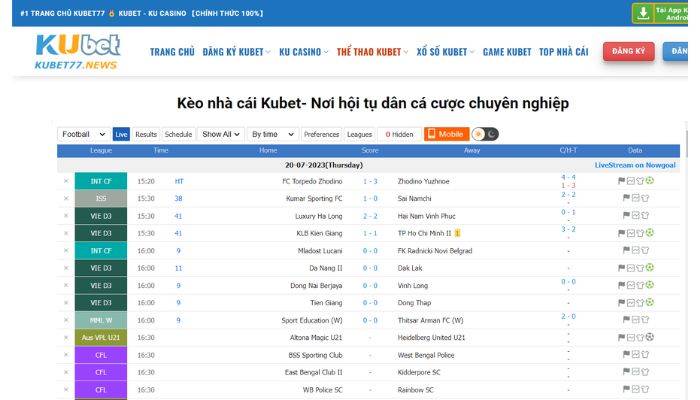Open the By time sorting dropdown
Screen dimensions: 700x400
tap(272, 134)
